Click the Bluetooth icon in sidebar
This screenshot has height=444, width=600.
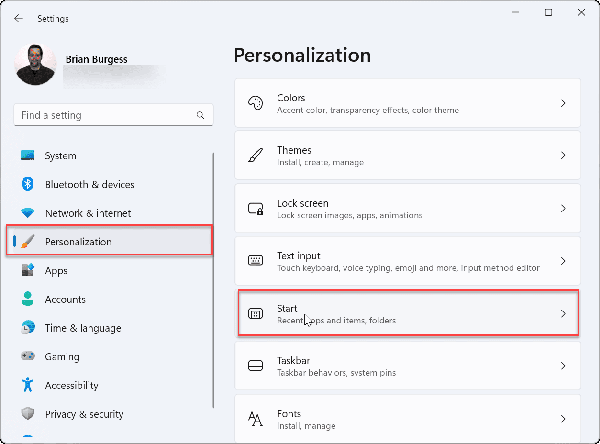pos(28,184)
